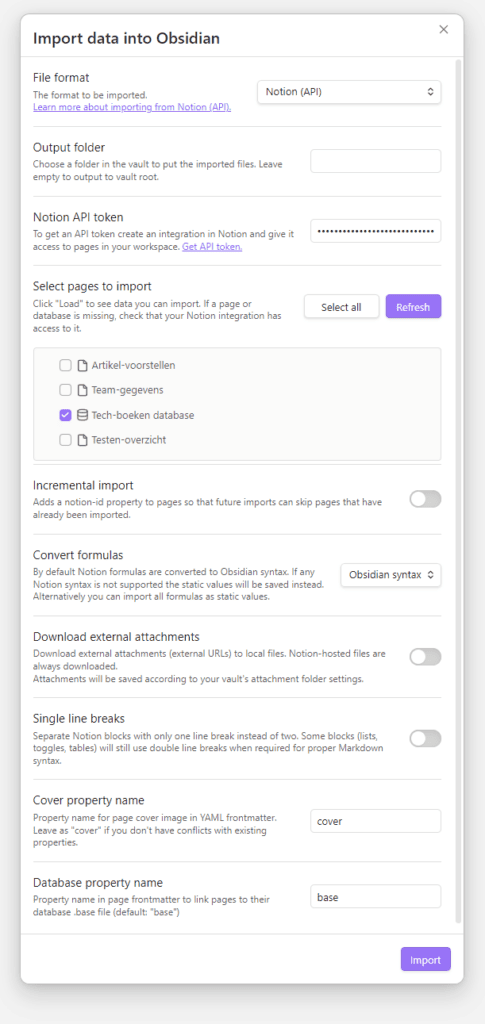
Task: Click the page icon next to Artikel-voorstellen
Action: [82, 365]
